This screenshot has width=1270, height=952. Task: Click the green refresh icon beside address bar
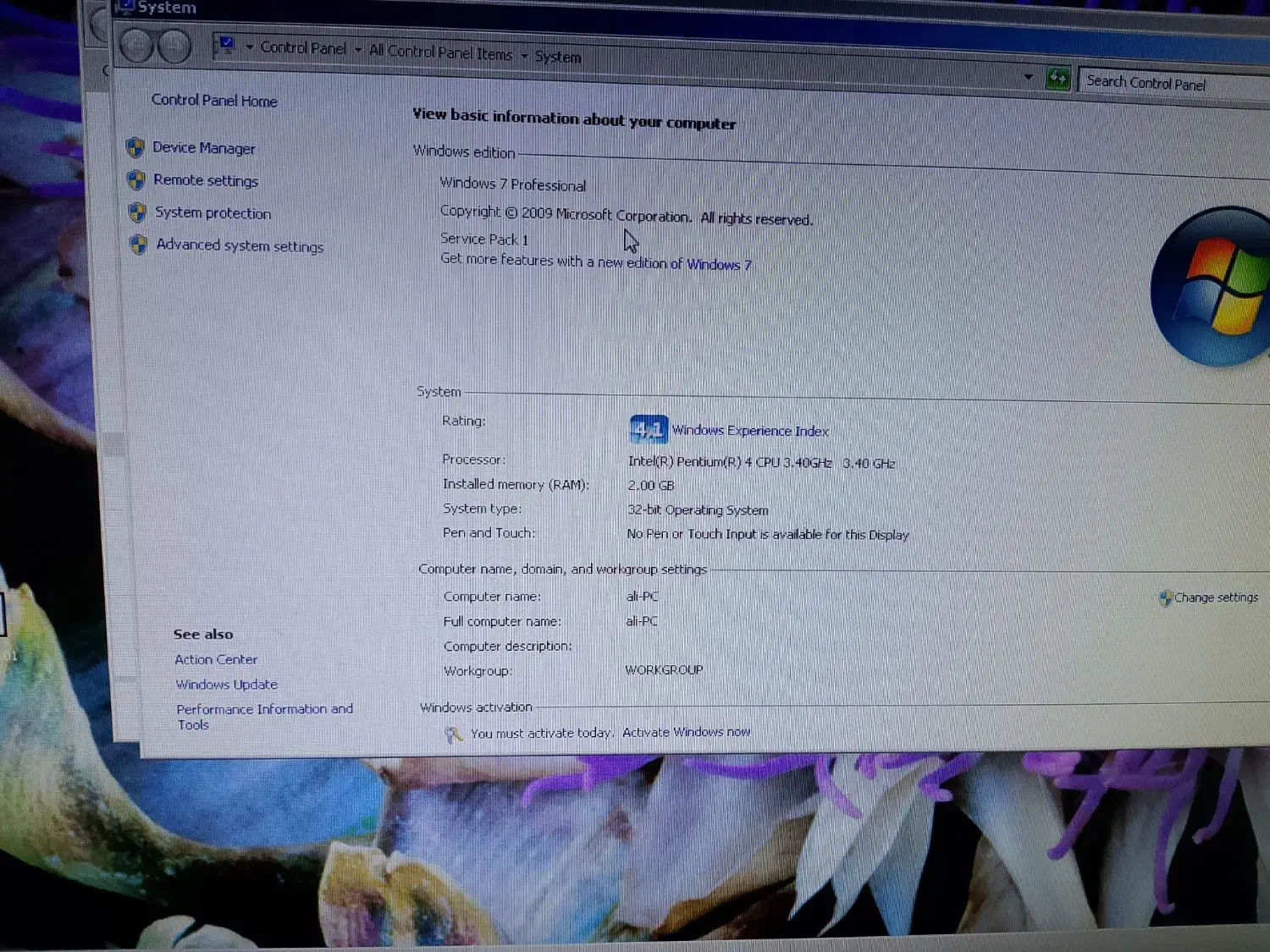point(1057,80)
